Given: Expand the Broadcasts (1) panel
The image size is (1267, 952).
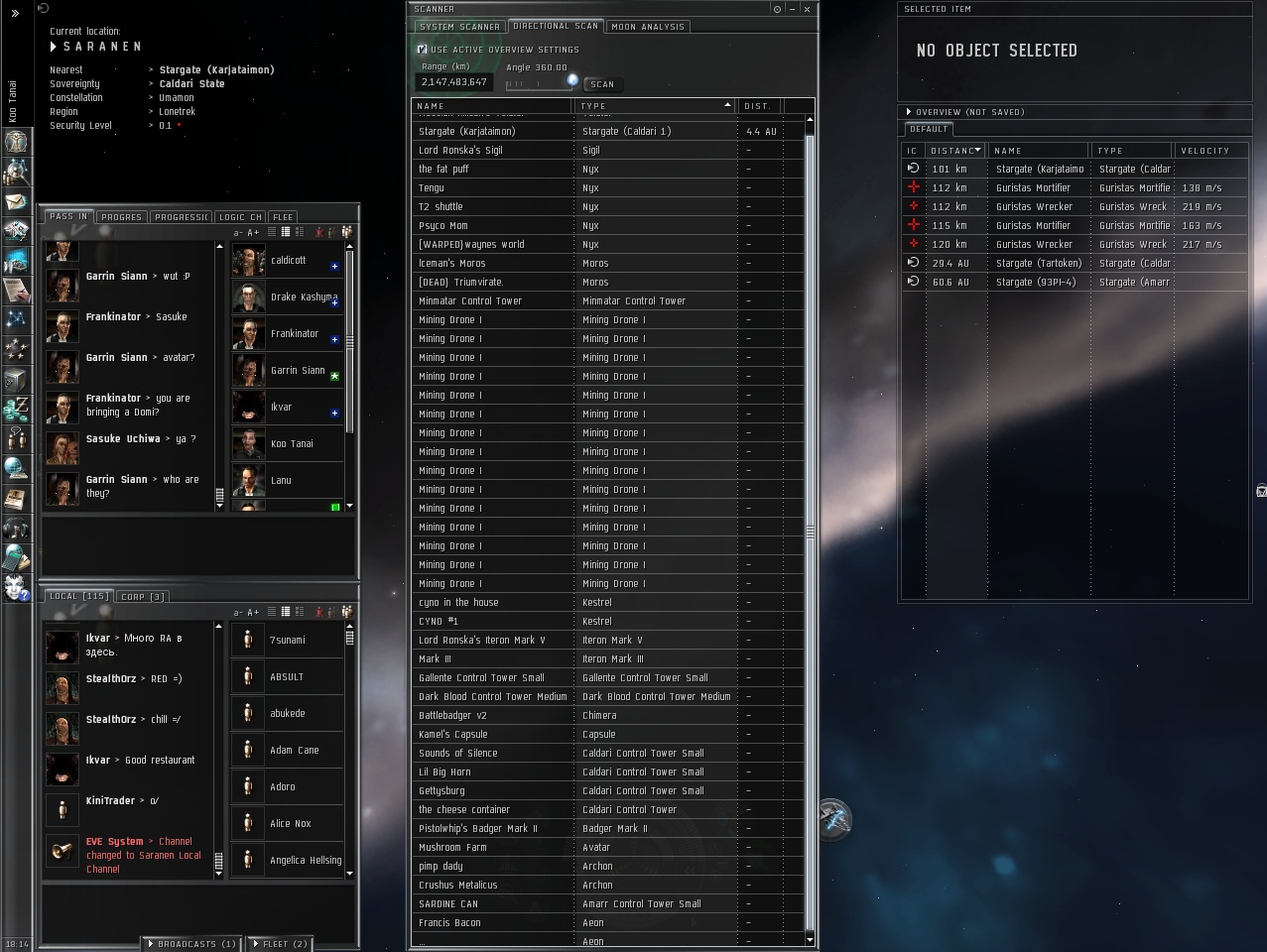Looking at the screenshot, I should pos(190,944).
